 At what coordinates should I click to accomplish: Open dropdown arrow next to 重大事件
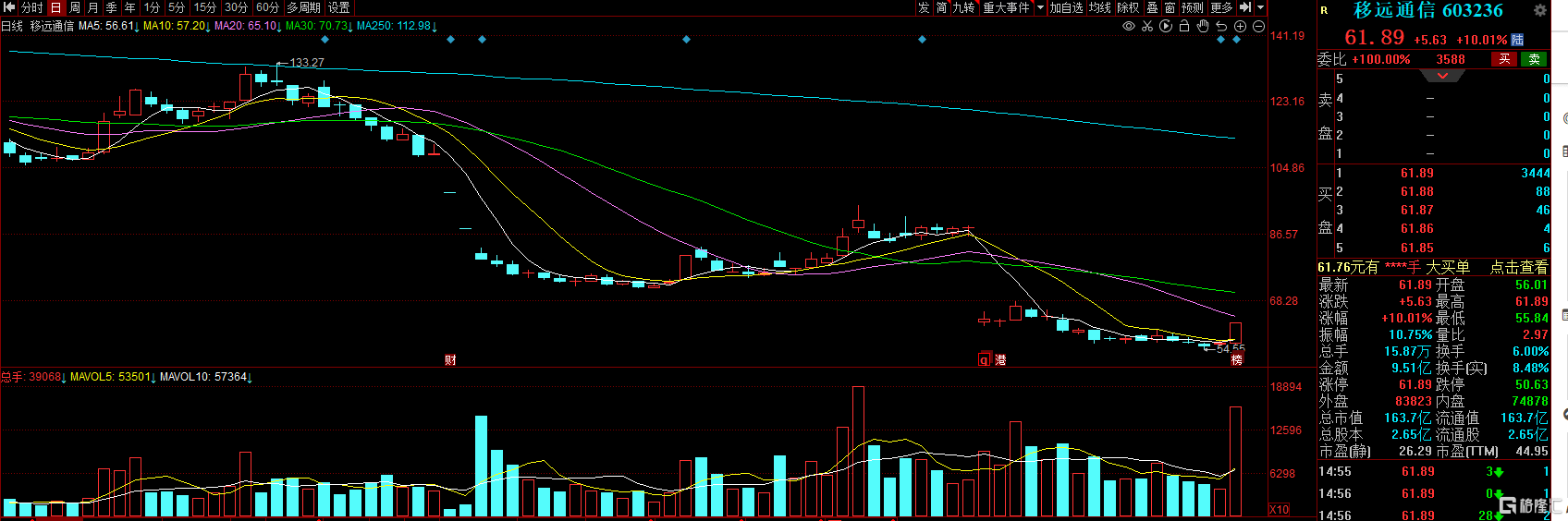(x=1040, y=7)
